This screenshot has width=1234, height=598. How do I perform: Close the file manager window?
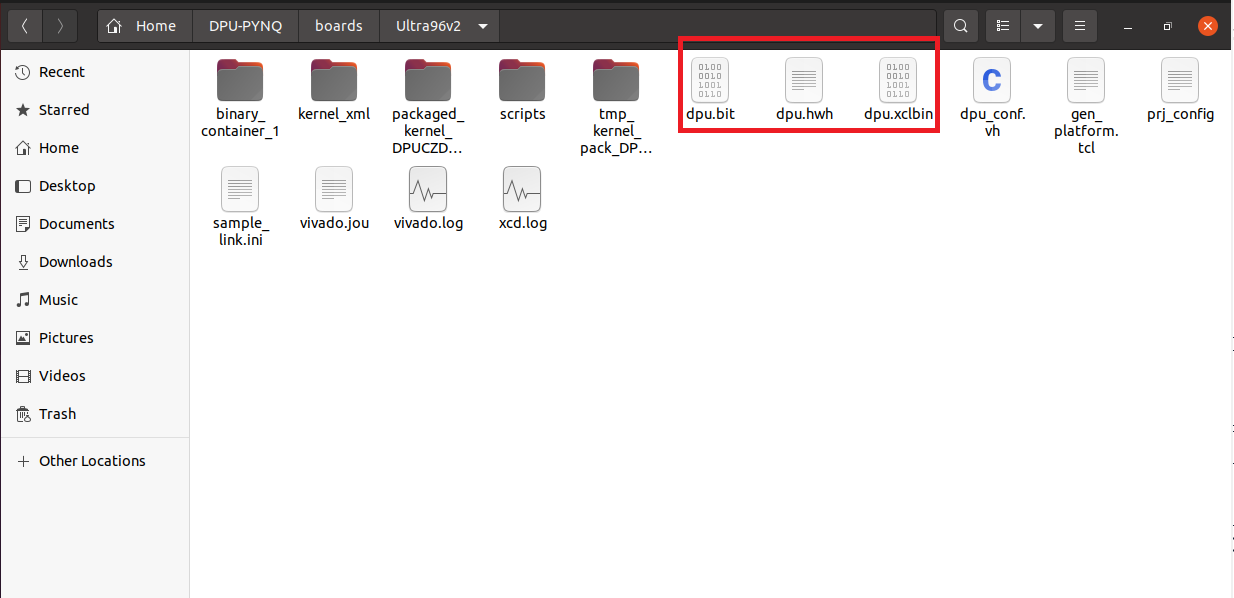(x=1207, y=26)
